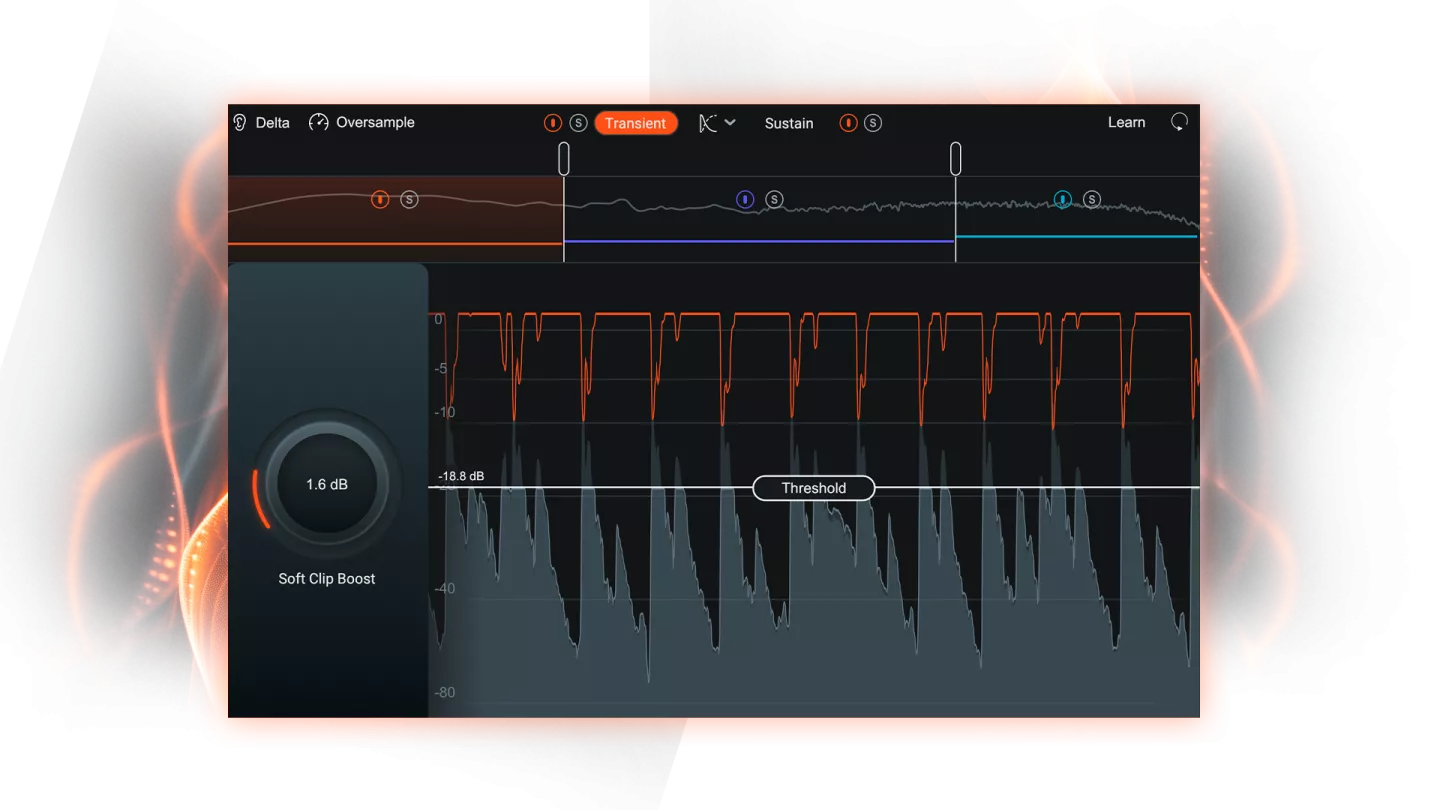Solo the Sustain stage with its S icon

(x=873, y=123)
